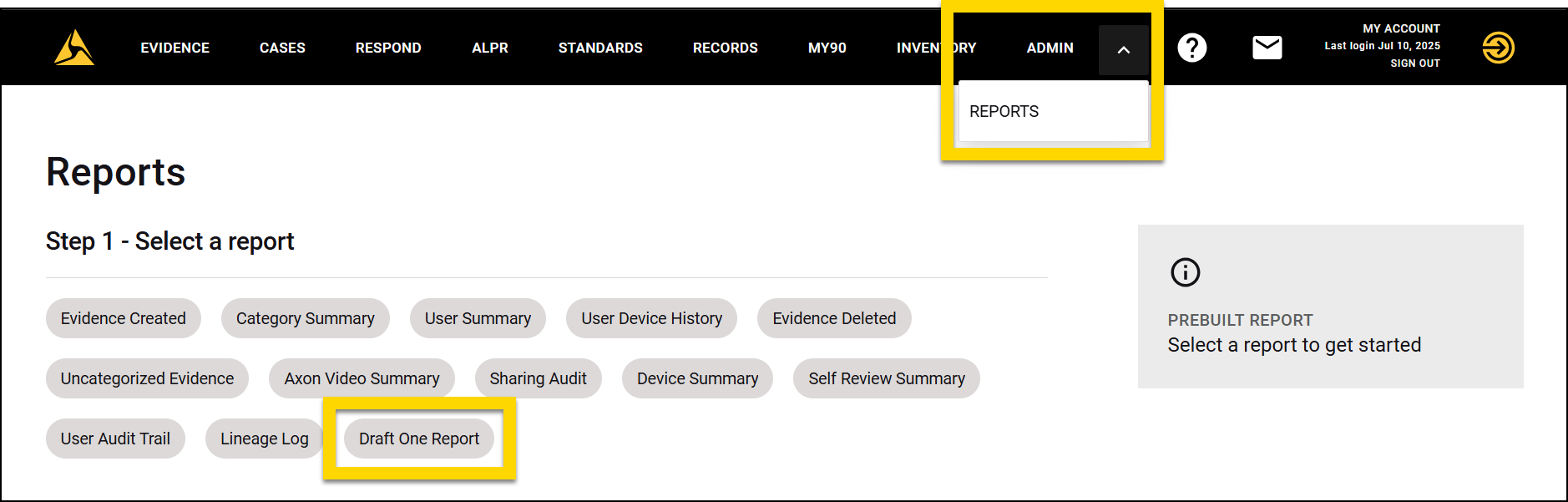The width and height of the screenshot is (1568, 502).
Task: Select the Draft One Report
Action: pos(419,439)
